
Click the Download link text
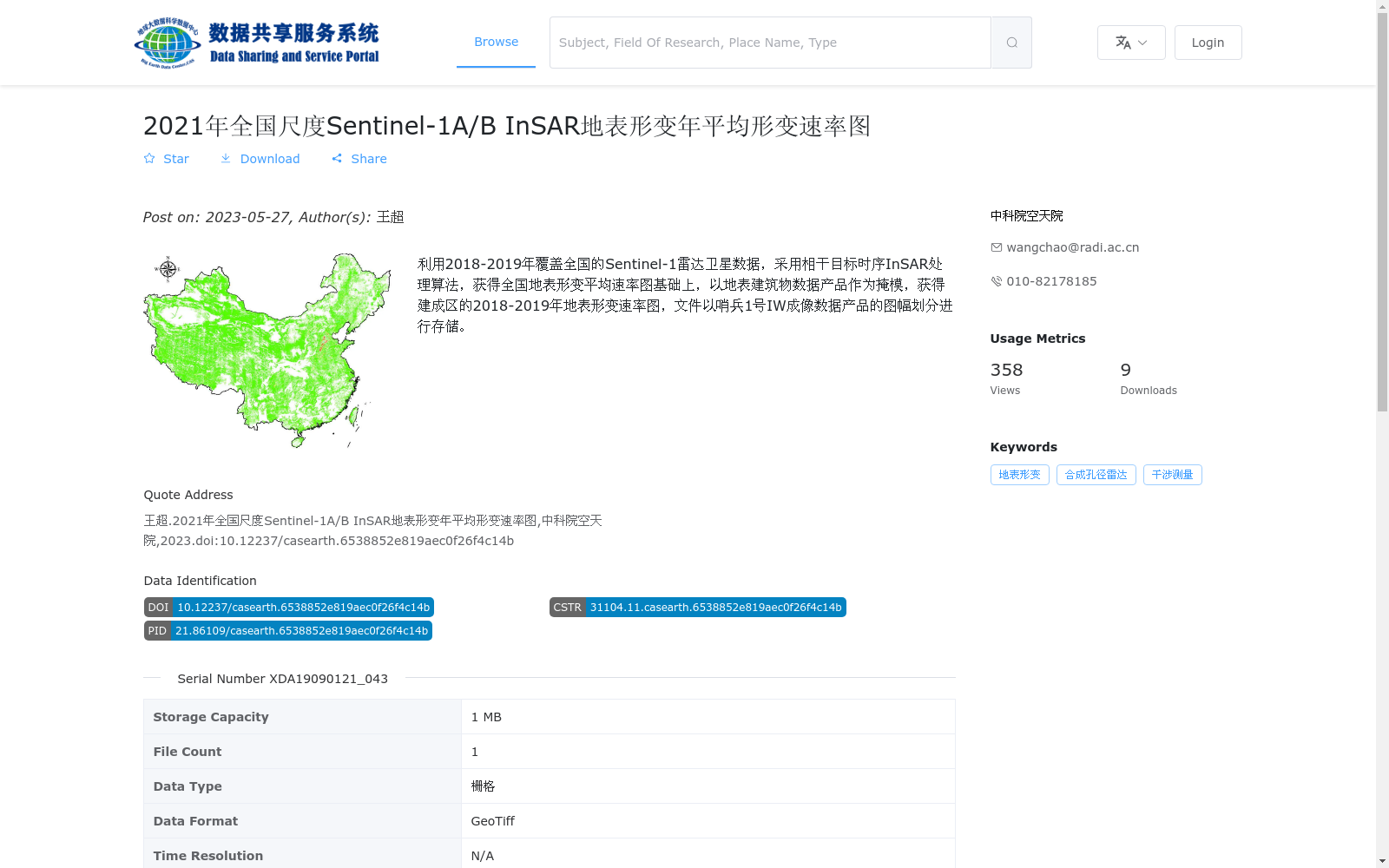click(x=270, y=159)
